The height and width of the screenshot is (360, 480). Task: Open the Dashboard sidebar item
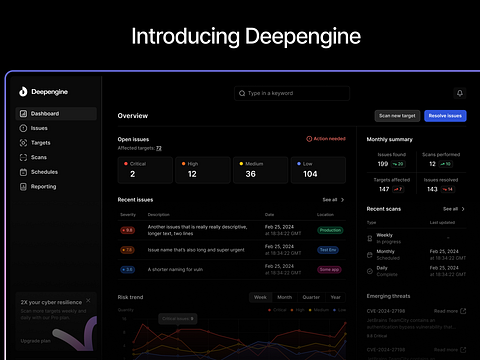[x=56, y=114]
